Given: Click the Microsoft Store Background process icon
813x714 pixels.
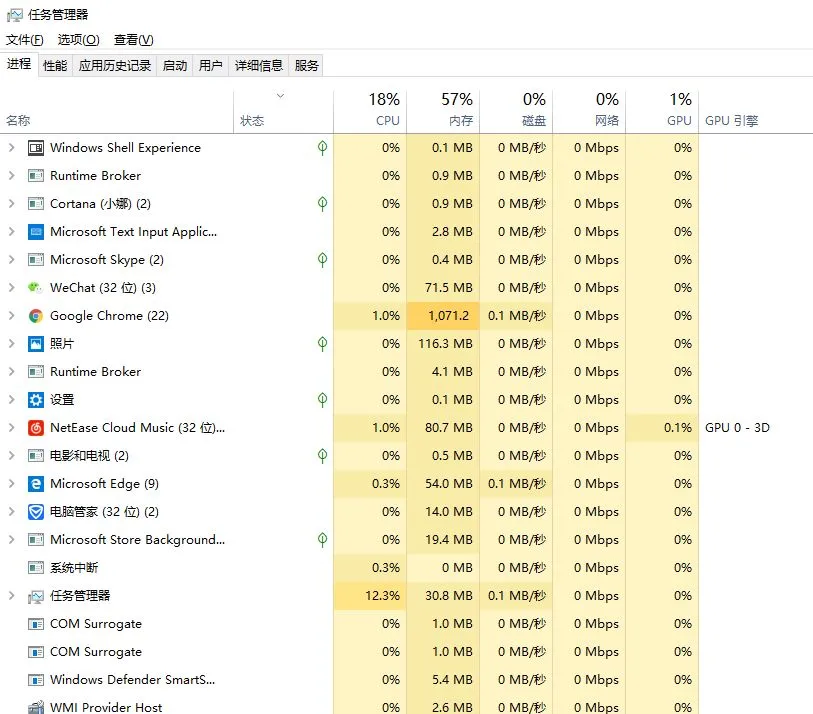Looking at the screenshot, I should pos(36,540).
